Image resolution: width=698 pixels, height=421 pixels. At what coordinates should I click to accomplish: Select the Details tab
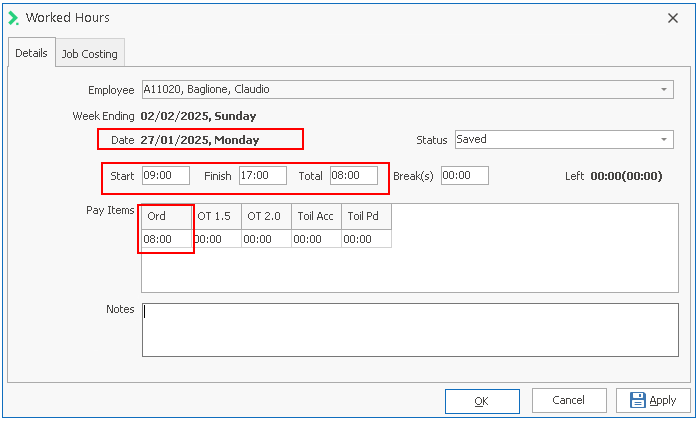click(x=30, y=54)
